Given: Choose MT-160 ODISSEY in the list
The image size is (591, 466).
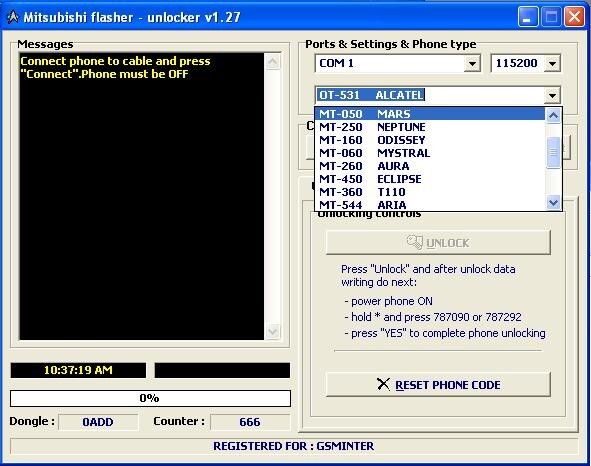Looking at the screenshot, I should pyautogui.click(x=430, y=140).
